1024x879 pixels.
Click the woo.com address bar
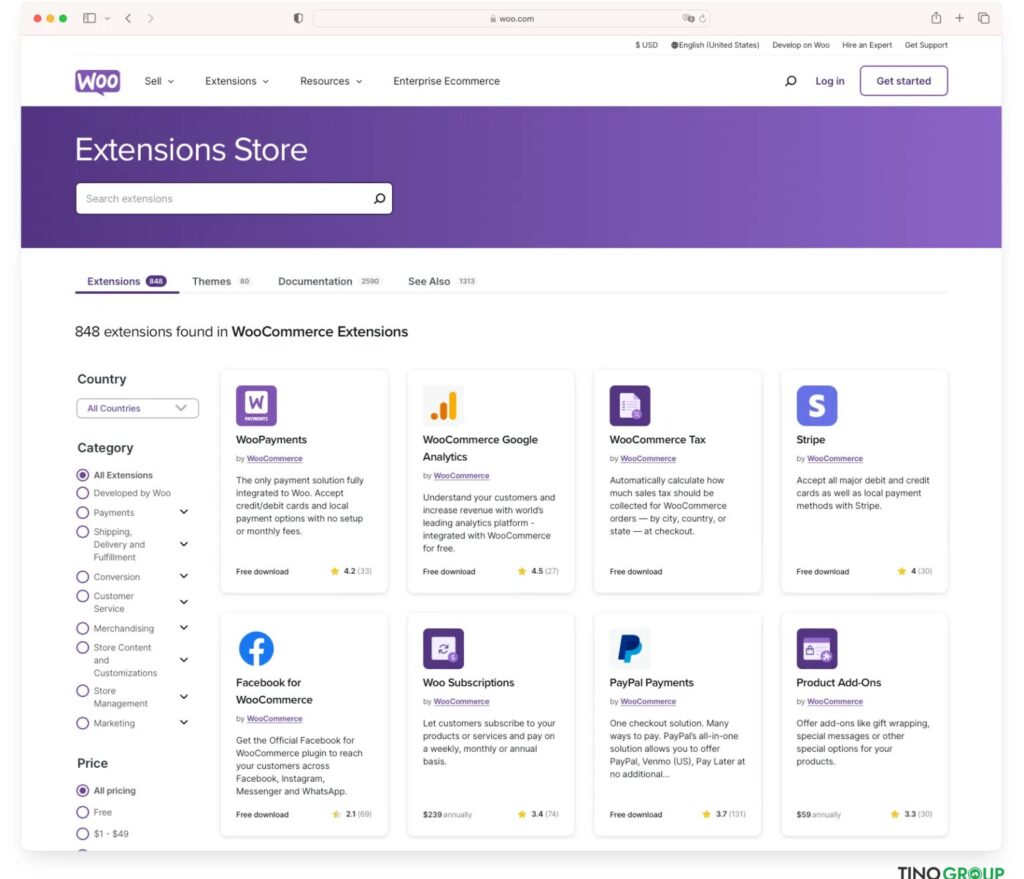[x=511, y=18]
